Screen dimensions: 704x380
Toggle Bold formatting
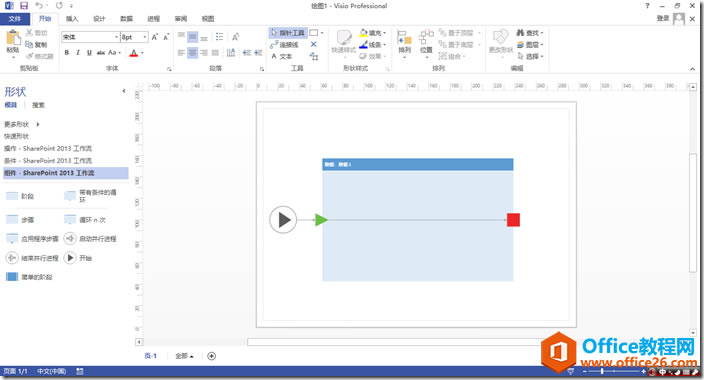66,53
